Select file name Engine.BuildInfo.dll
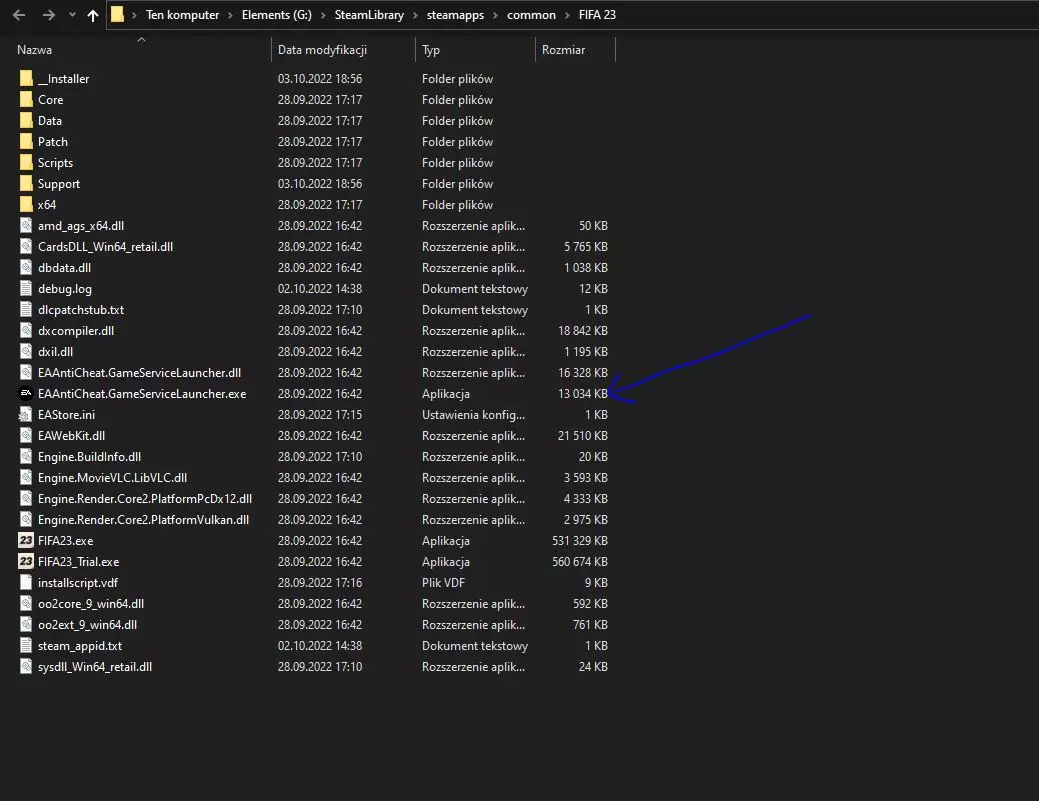 point(89,457)
